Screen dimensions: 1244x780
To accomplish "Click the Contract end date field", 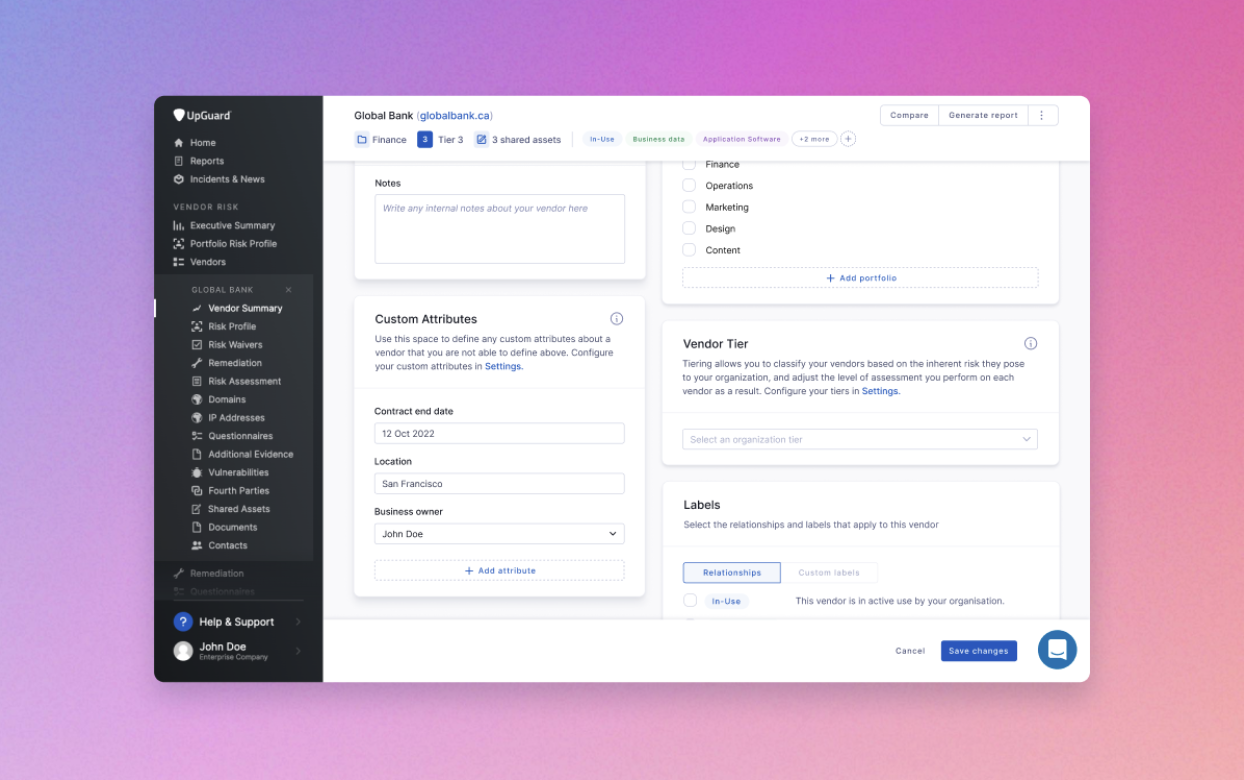I will tap(499, 433).
